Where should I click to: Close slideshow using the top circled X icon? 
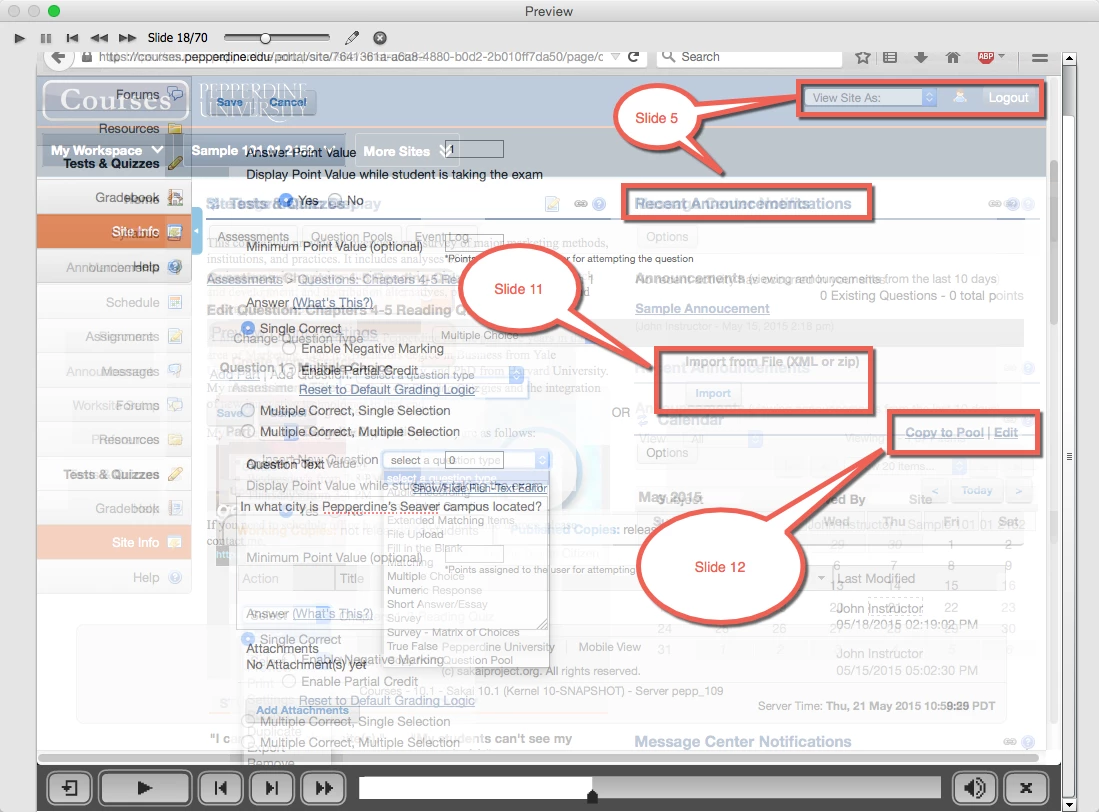pyautogui.click(x=379, y=38)
